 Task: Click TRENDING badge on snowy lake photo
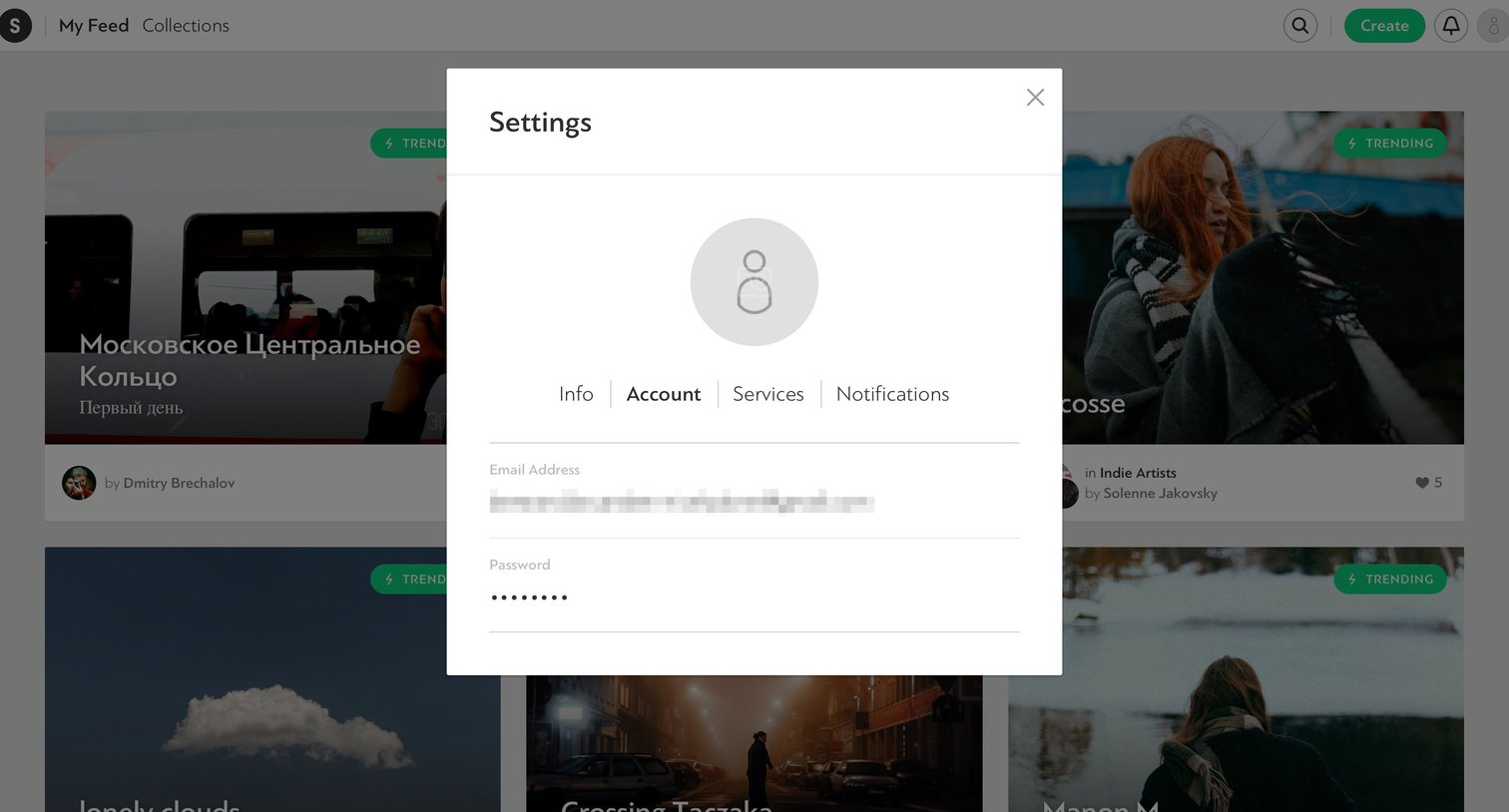coord(1390,580)
